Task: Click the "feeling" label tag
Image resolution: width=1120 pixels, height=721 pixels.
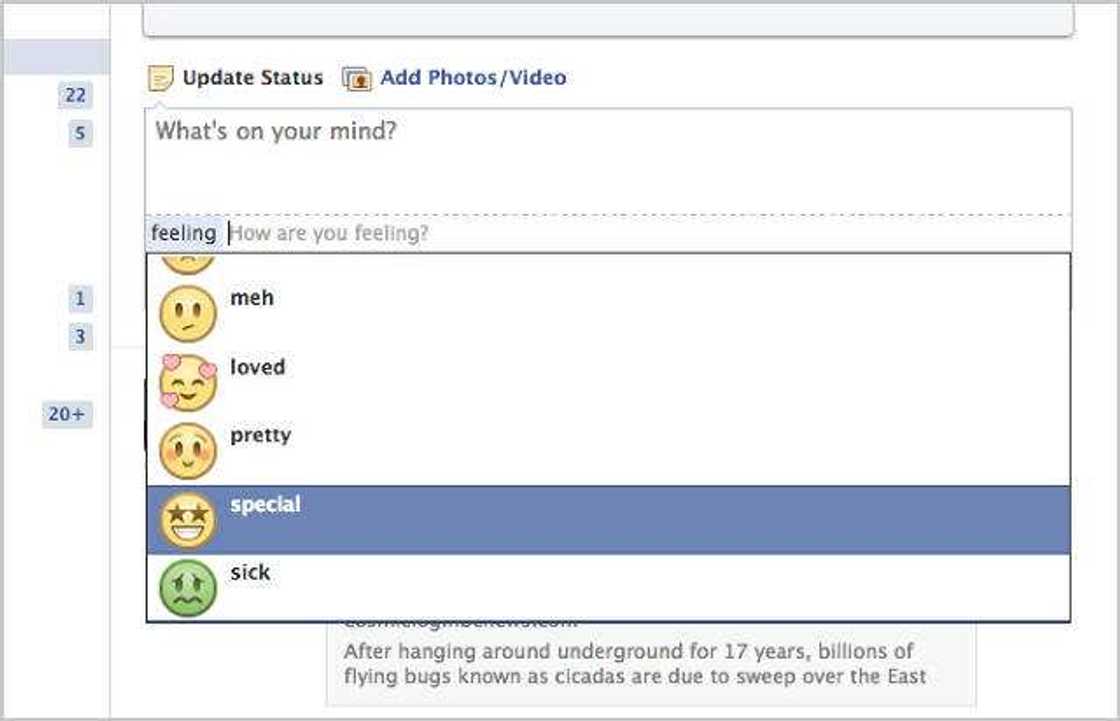Action: tap(183, 234)
